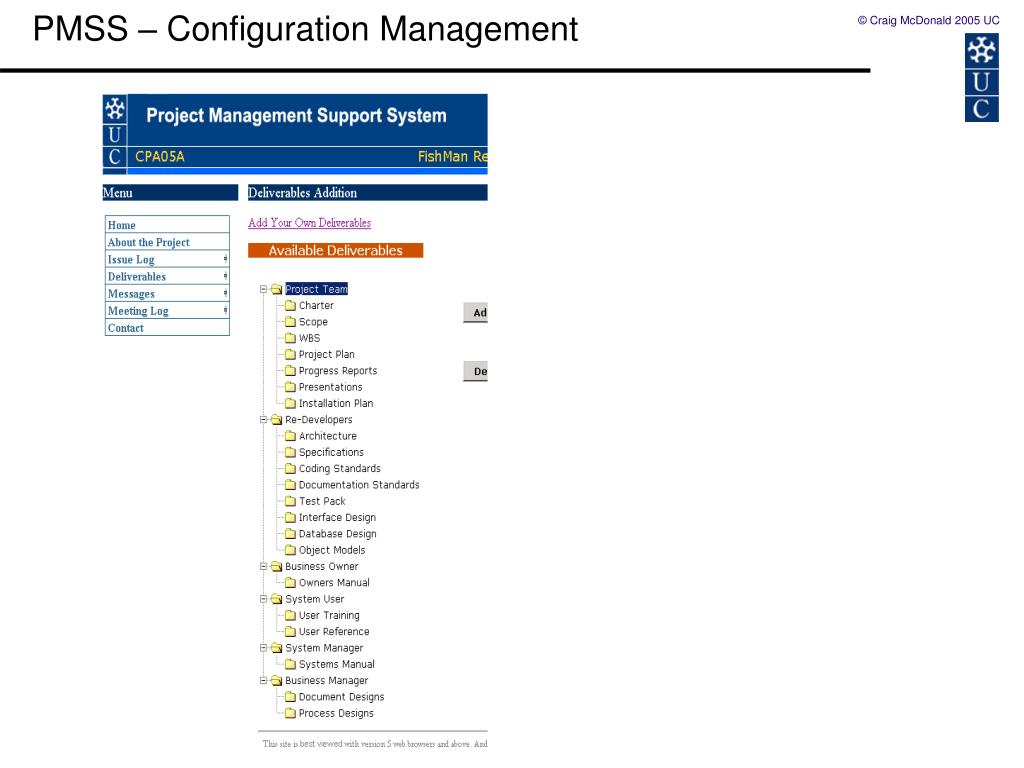Open the Issue Log menu item
This screenshot has width=1024, height=768.
[x=167, y=259]
